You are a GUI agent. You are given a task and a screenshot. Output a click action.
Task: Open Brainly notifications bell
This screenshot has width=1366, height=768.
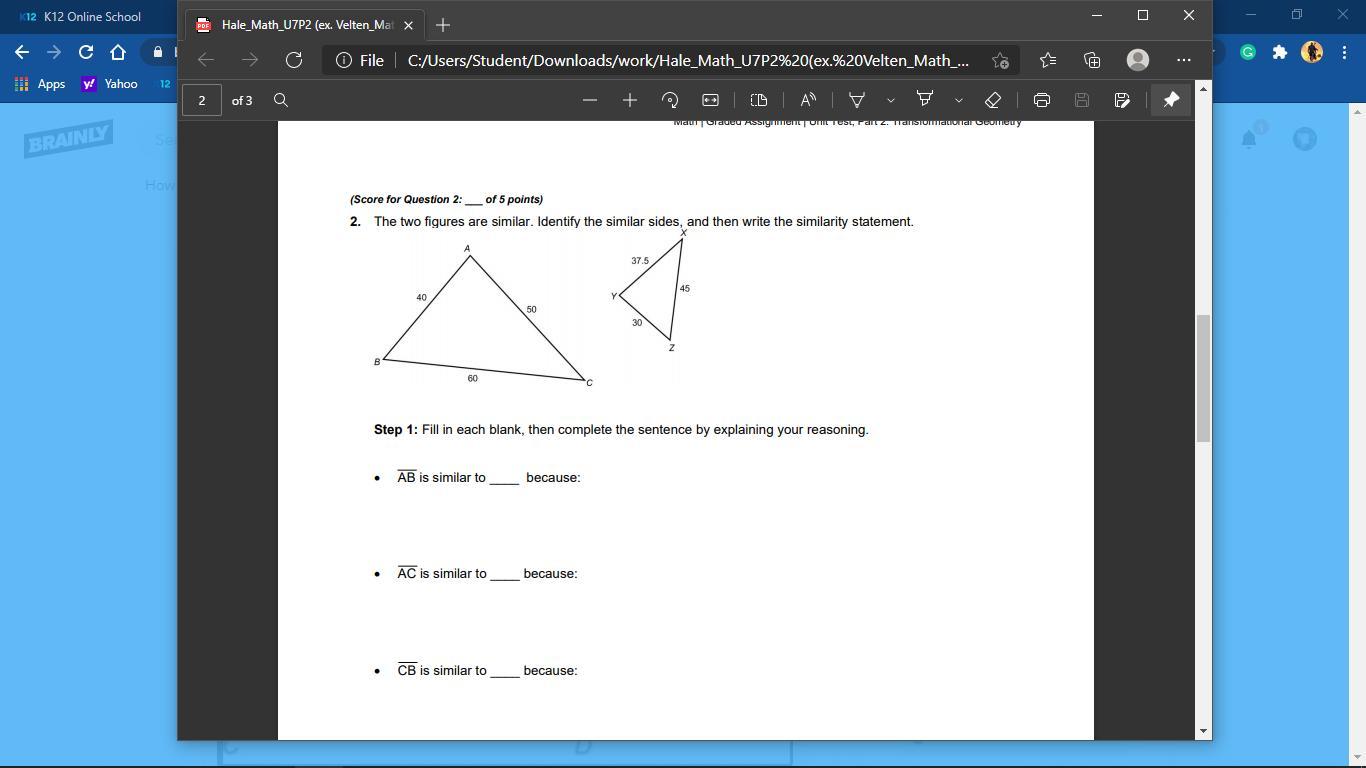click(1249, 139)
